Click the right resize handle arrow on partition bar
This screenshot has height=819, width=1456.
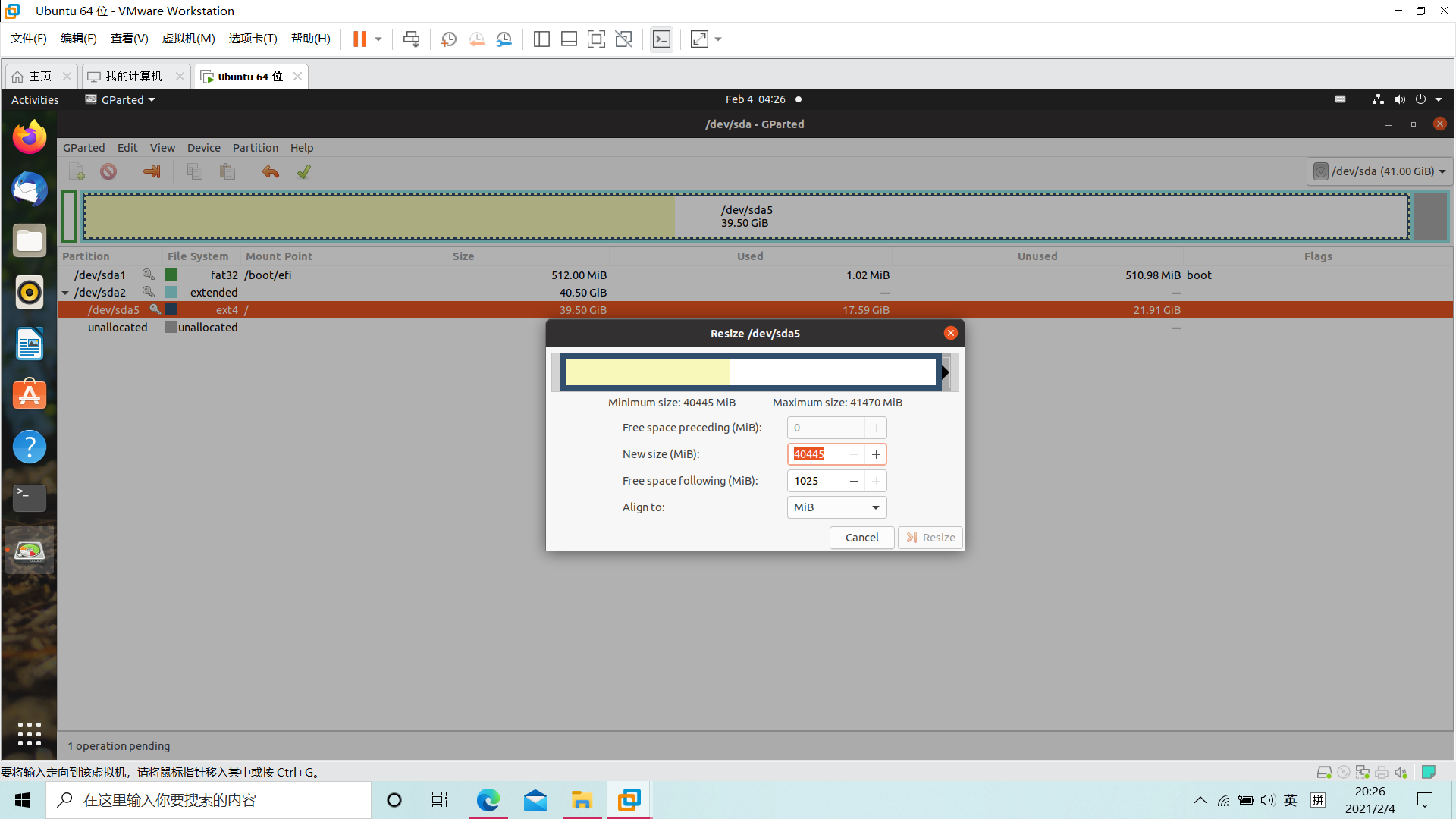coord(946,372)
